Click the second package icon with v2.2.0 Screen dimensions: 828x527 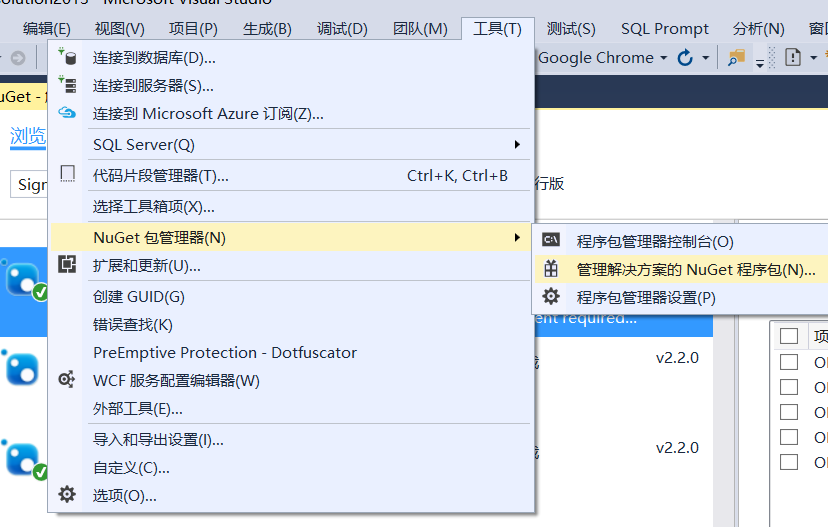22,369
